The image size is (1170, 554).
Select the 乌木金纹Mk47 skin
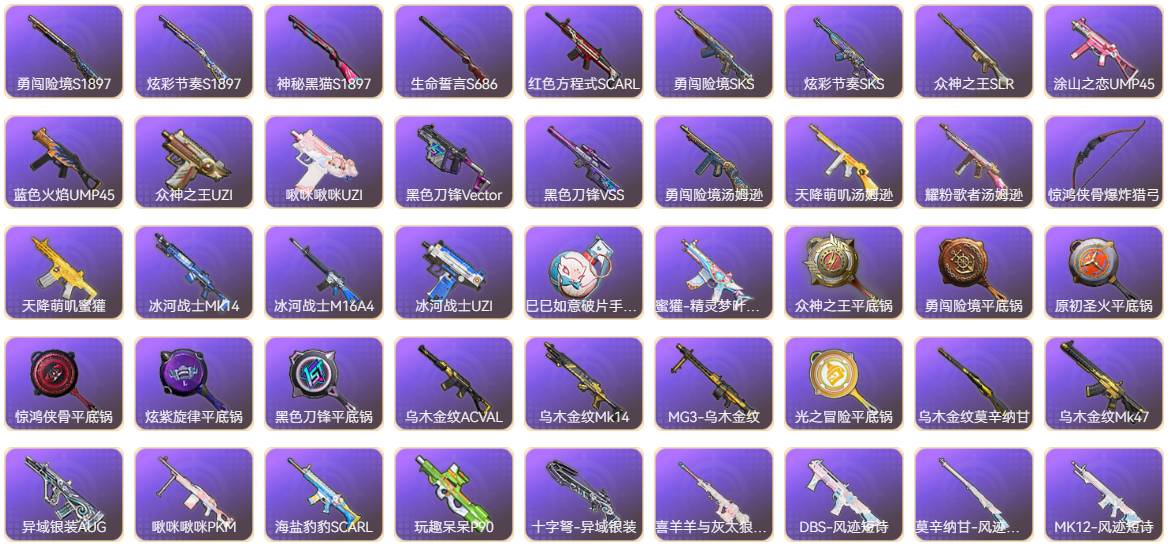point(1104,383)
